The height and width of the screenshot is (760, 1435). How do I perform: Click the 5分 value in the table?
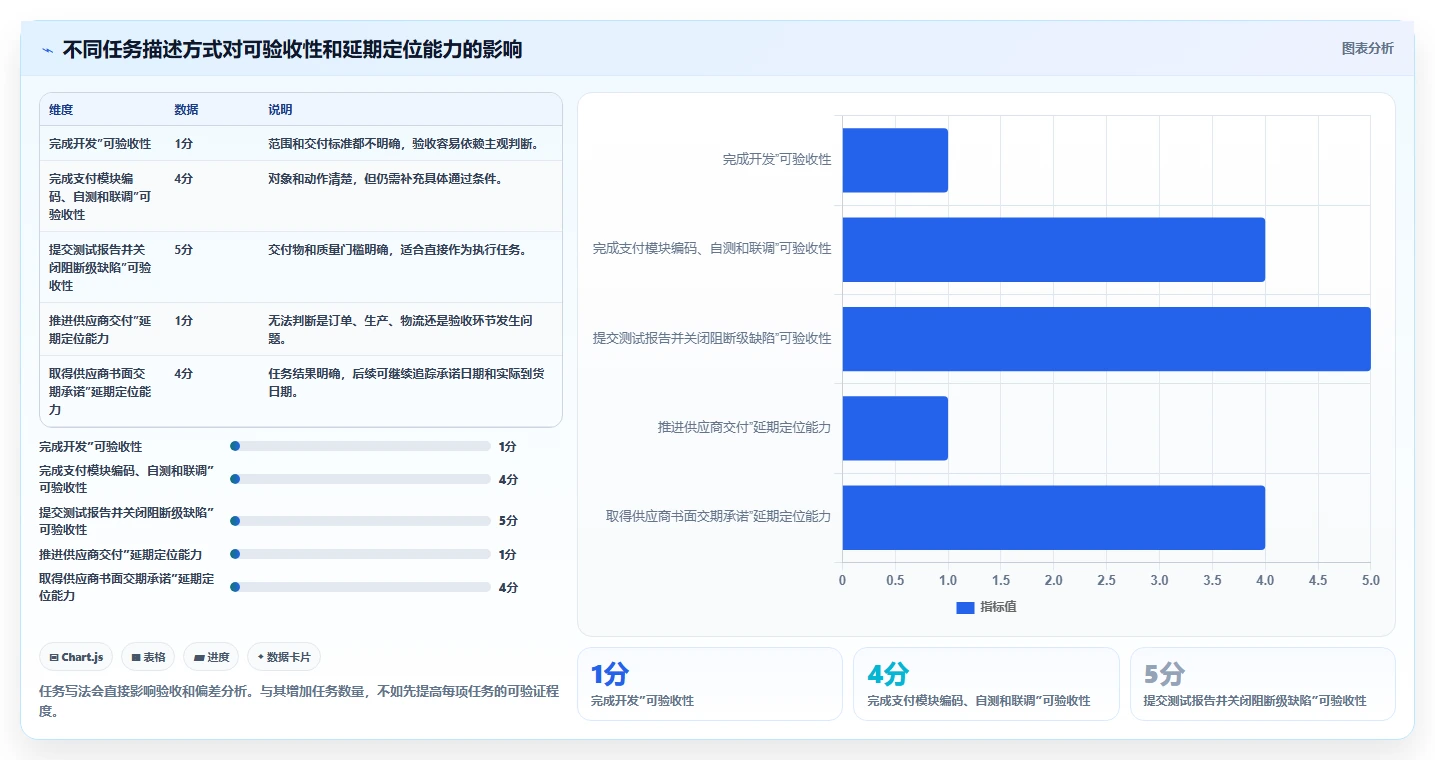(x=183, y=249)
